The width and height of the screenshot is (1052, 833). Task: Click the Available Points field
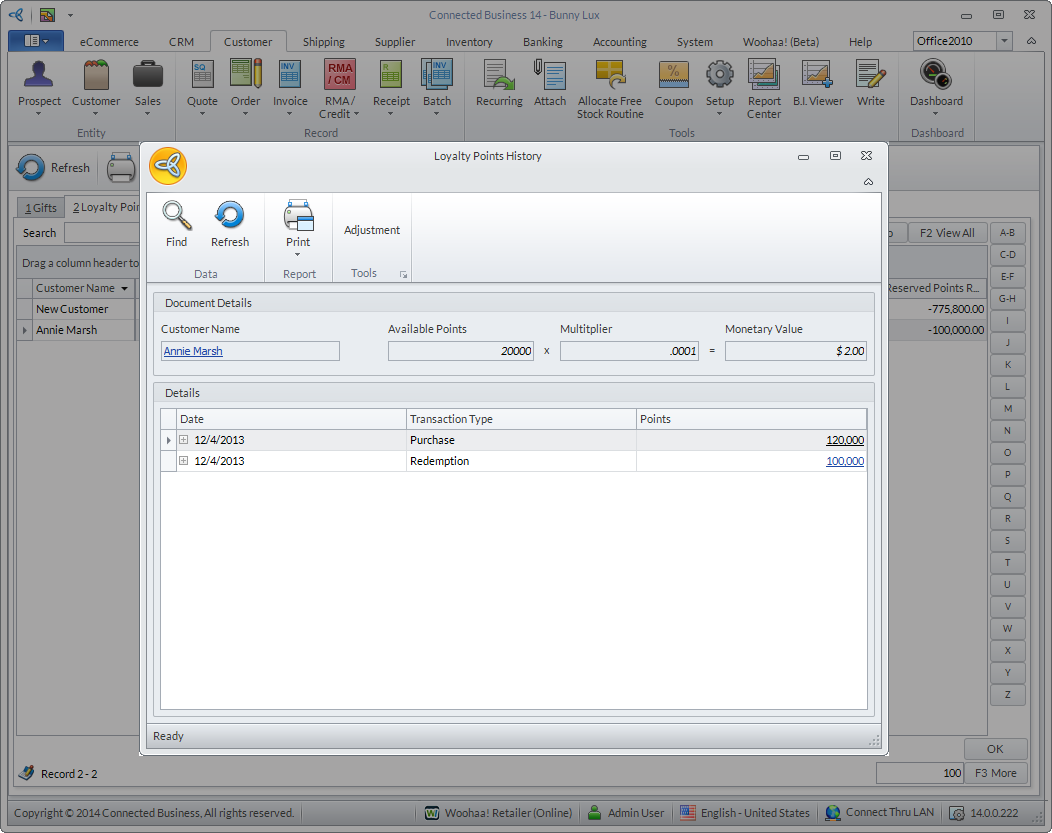click(x=461, y=351)
